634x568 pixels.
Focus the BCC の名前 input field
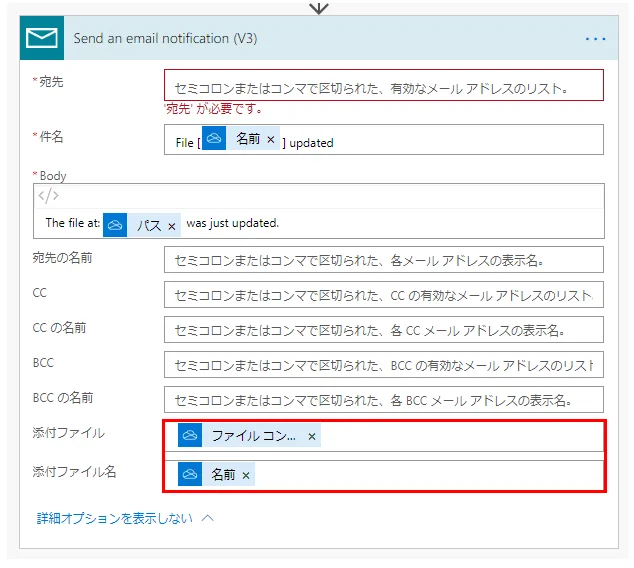pyautogui.click(x=383, y=400)
